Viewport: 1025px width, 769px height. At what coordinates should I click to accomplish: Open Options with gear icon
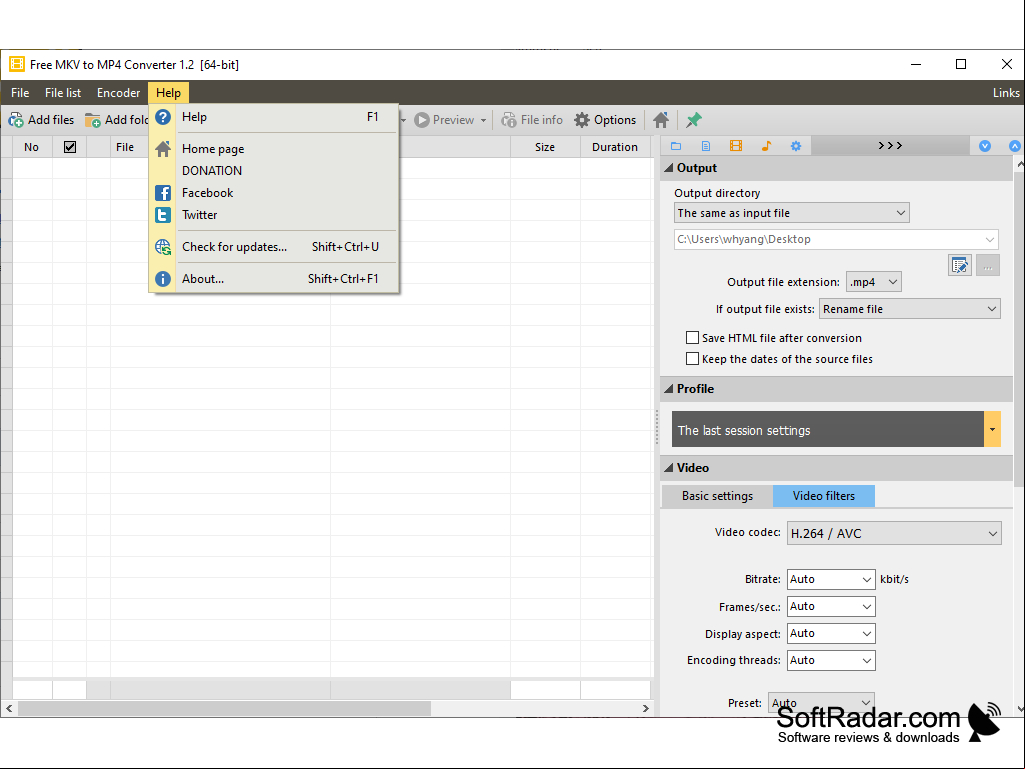[x=605, y=120]
